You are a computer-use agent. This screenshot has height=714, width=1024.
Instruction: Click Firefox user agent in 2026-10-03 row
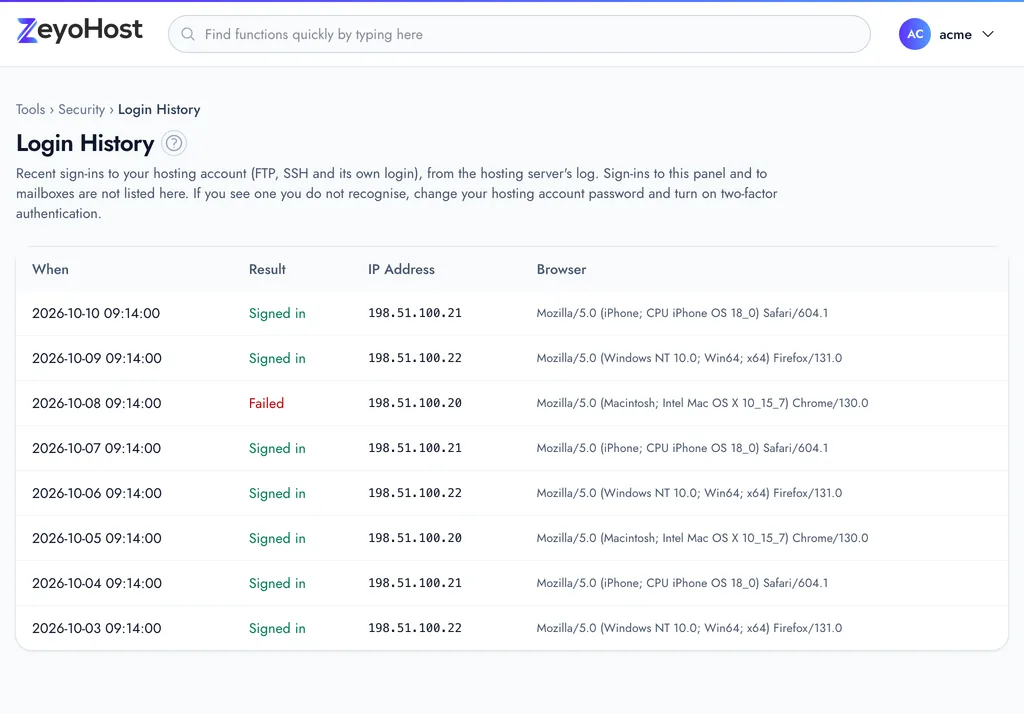coord(689,628)
